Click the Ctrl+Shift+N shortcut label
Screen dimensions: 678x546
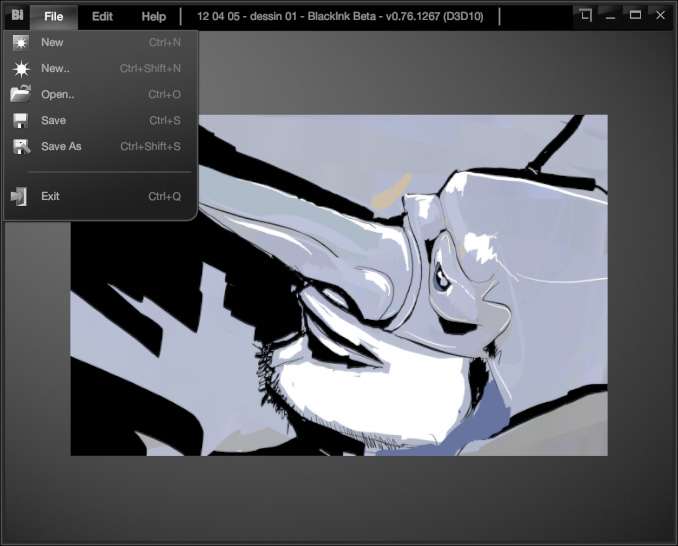pyautogui.click(x=150, y=68)
